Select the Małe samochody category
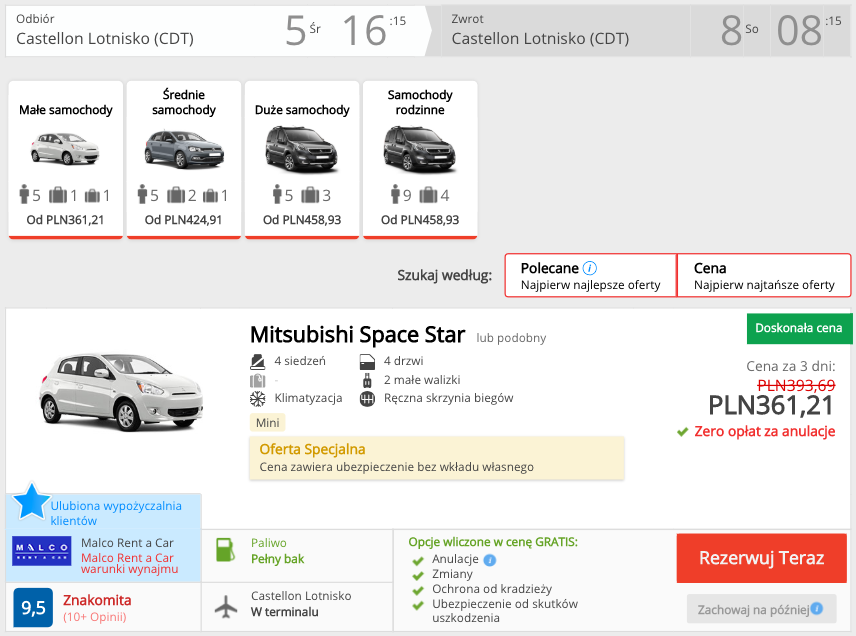This screenshot has height=636, width=856. pyautogui.click(x=66, y=159)
